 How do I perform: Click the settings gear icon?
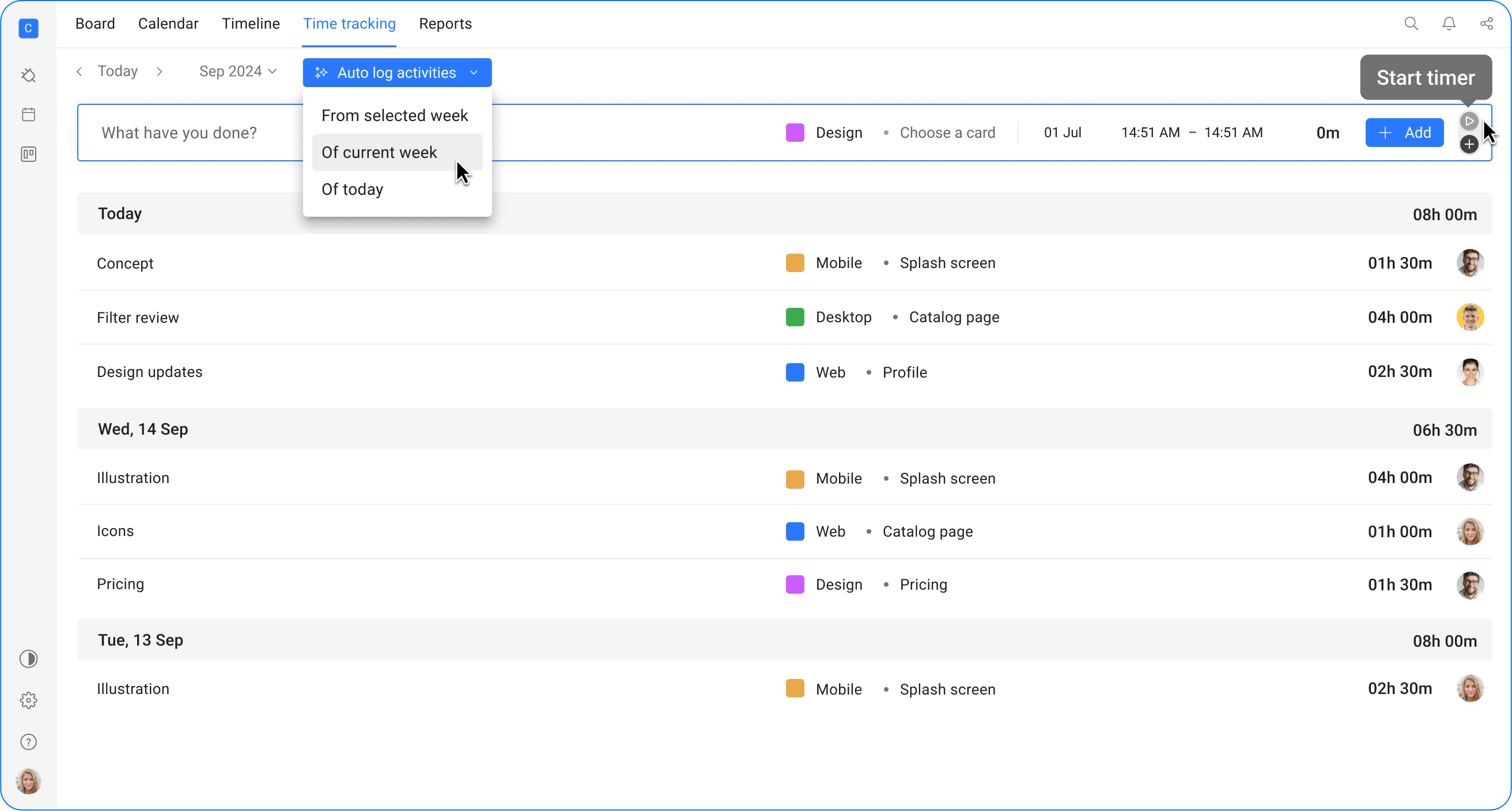[28, 700]
